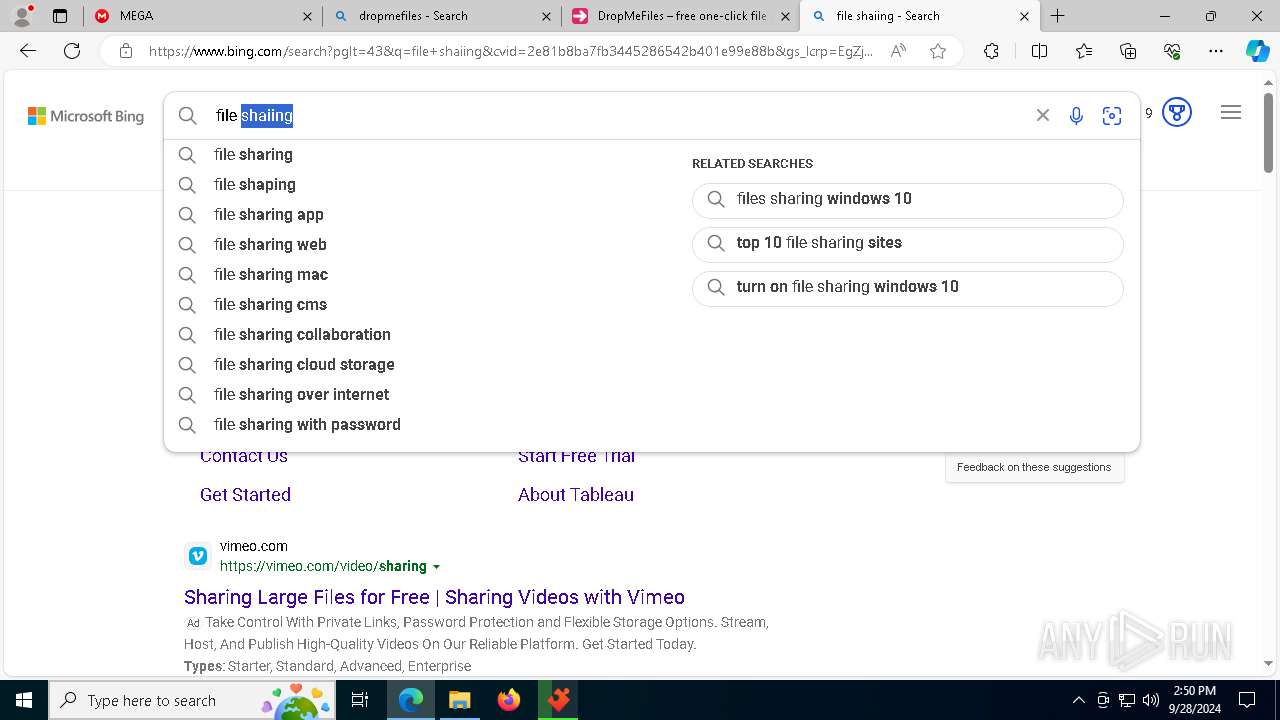Open the About Tableau link
The width and height of the screenshot is (1280, 720).
pos(576,495)
